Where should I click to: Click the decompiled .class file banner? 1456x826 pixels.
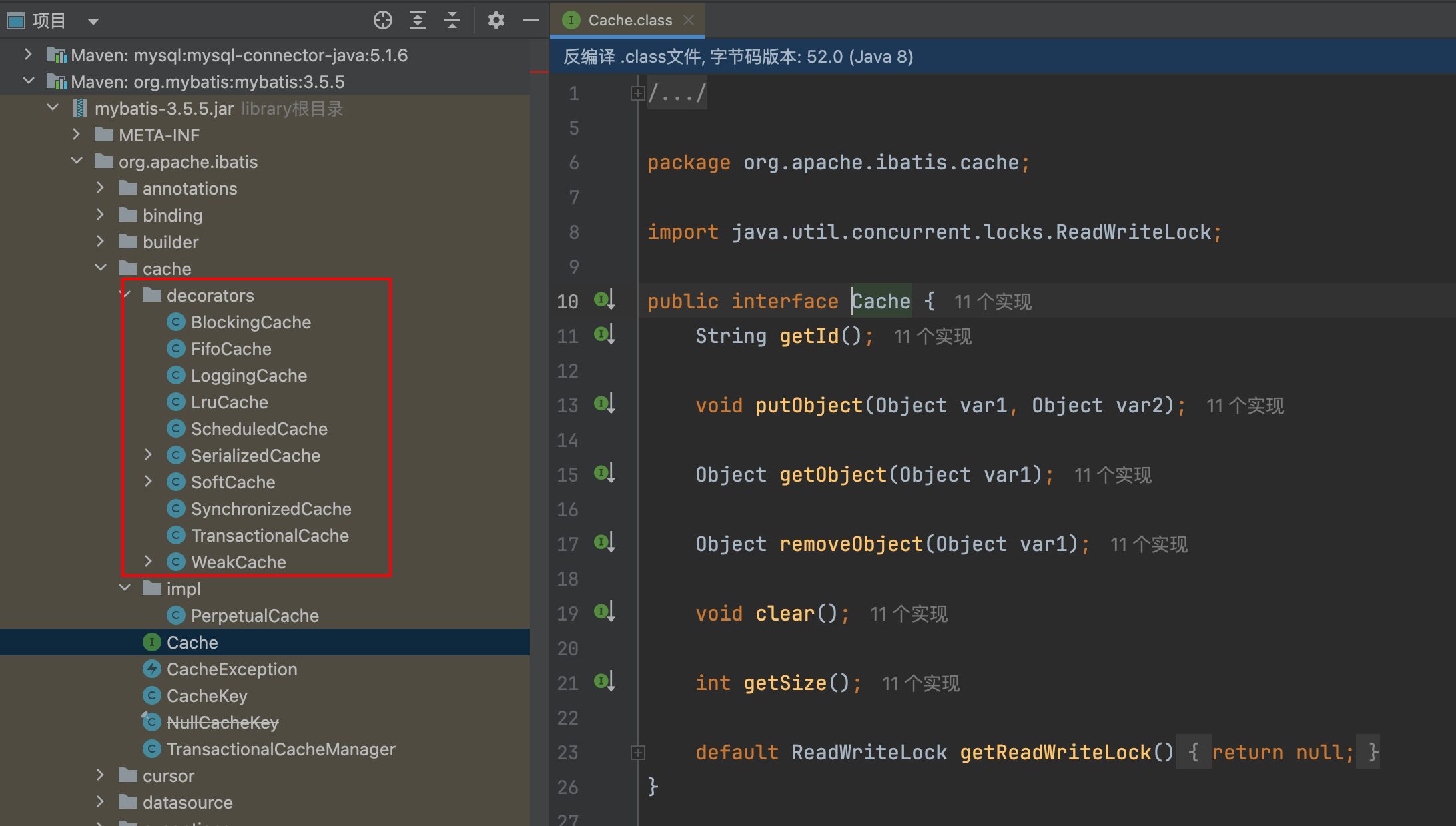tap(1002, 57)
